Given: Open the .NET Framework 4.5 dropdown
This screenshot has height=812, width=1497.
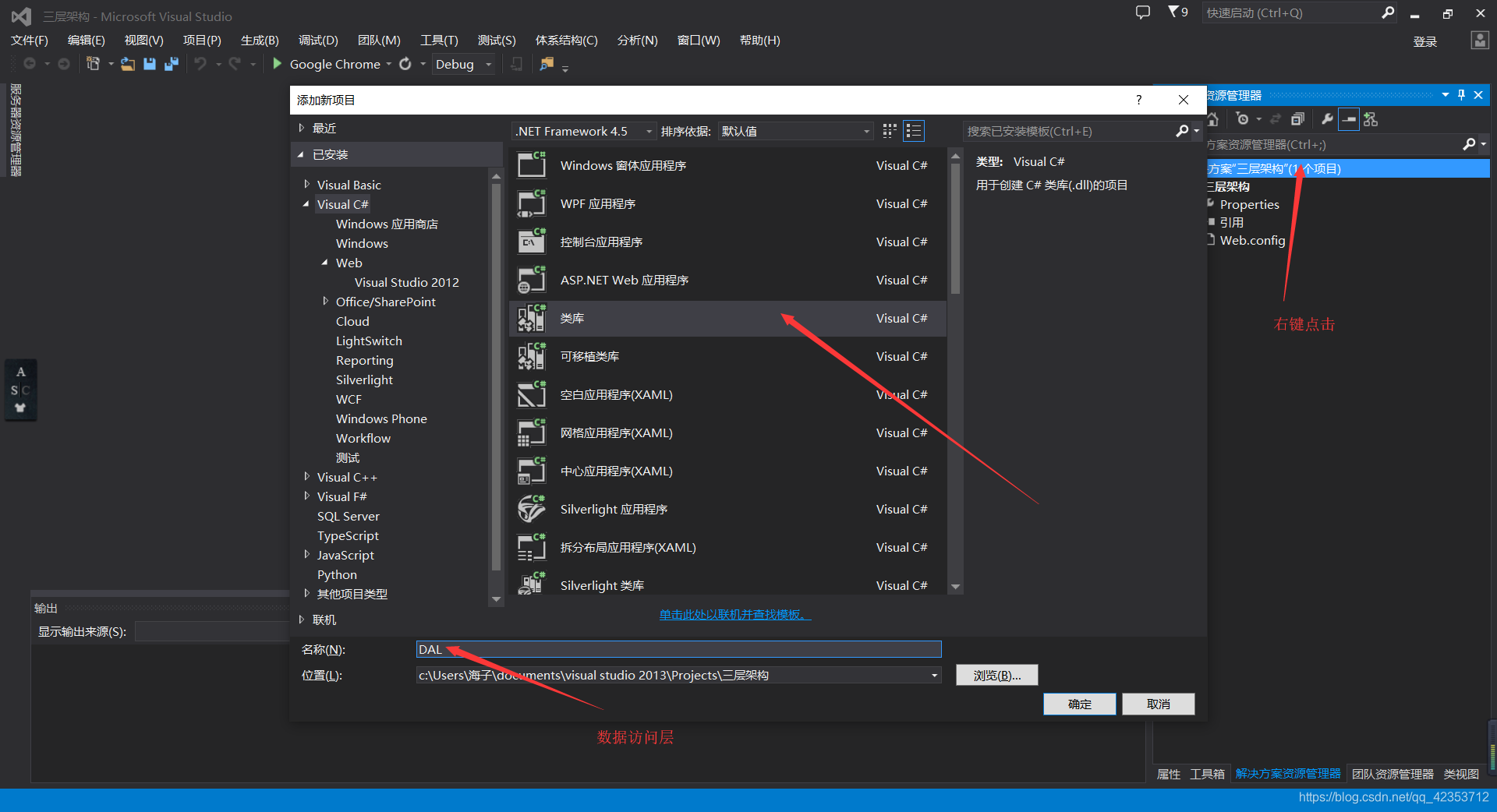Looking at the screenshot, I should tap(584, 131).
